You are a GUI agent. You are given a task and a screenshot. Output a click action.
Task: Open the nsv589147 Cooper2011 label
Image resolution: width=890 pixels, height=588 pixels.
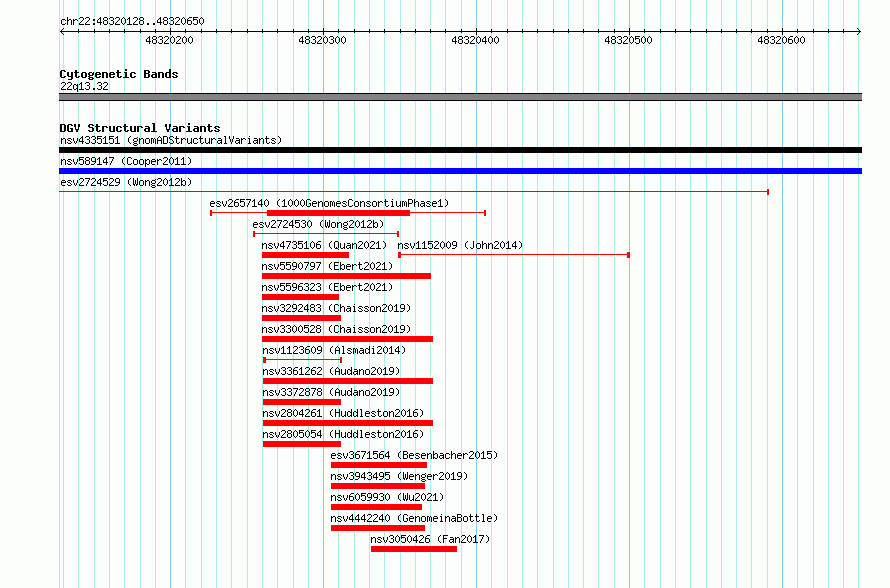pyautogui.click(x=126, y=161)
